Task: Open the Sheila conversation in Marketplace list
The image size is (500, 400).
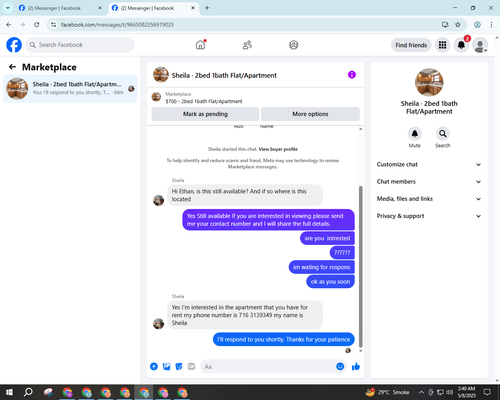Action: [70, 89]
